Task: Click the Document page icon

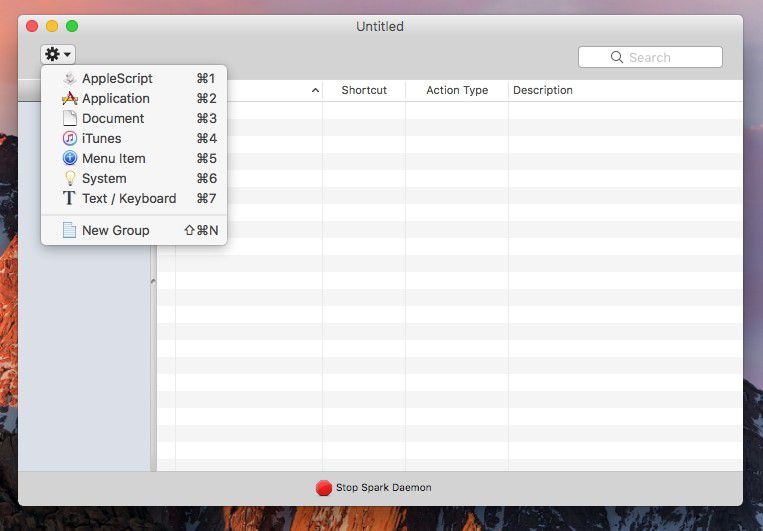Action: 70,118
